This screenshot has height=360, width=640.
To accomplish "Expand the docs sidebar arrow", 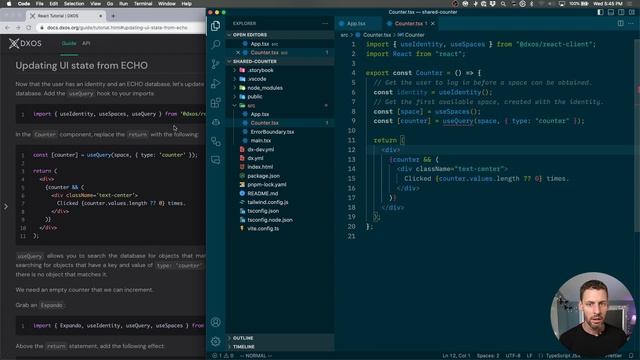I will coord(6,207).
